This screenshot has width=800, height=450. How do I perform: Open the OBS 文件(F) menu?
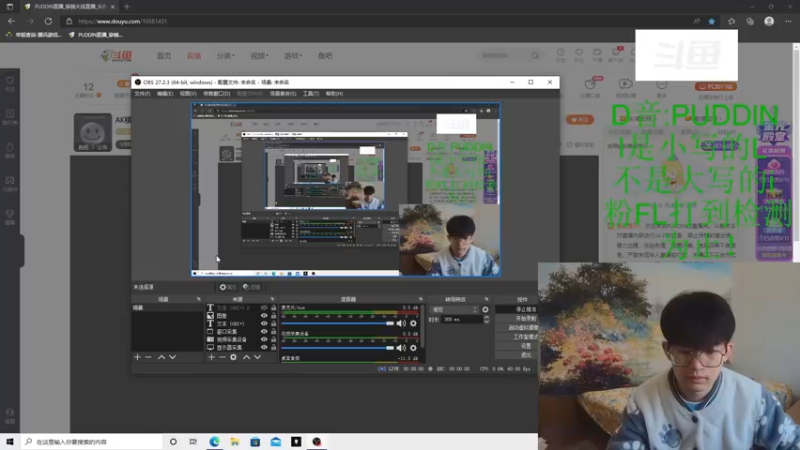click(x=142, y=94)
